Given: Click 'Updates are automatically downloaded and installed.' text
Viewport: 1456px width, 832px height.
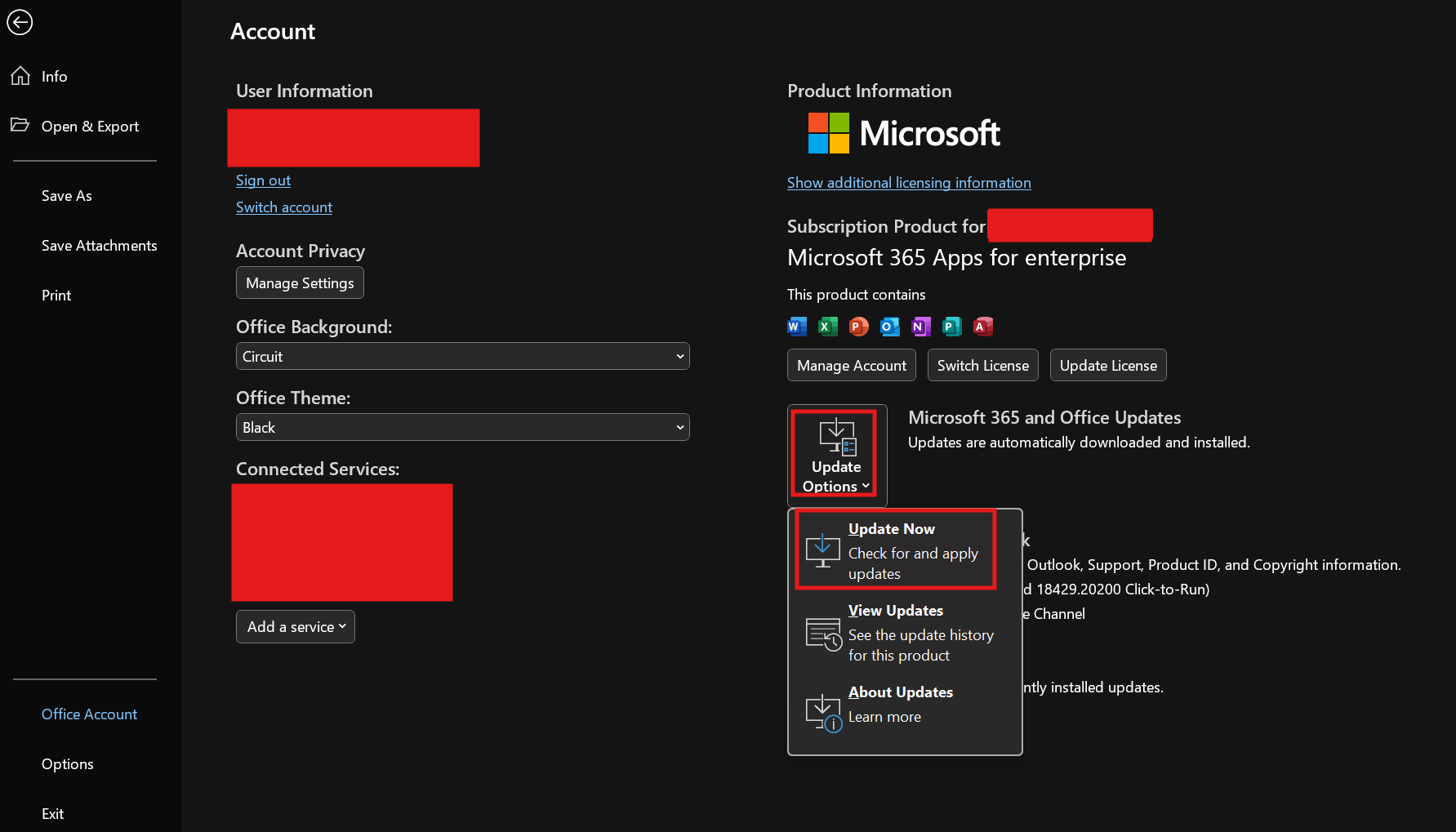Looking at the screenshot, I should pyautogui.click(x=1079, y=443).
